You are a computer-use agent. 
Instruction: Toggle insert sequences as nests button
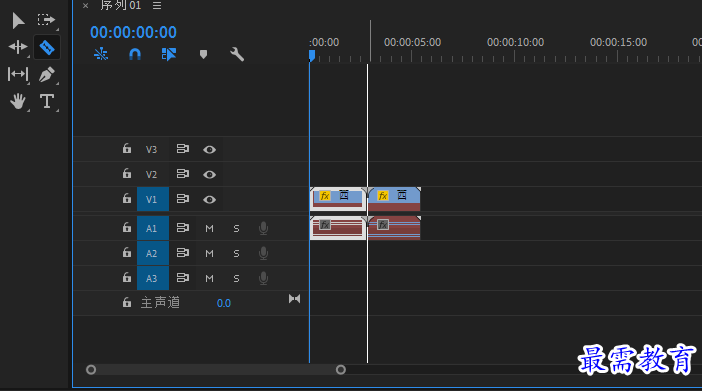pos(101,54)
